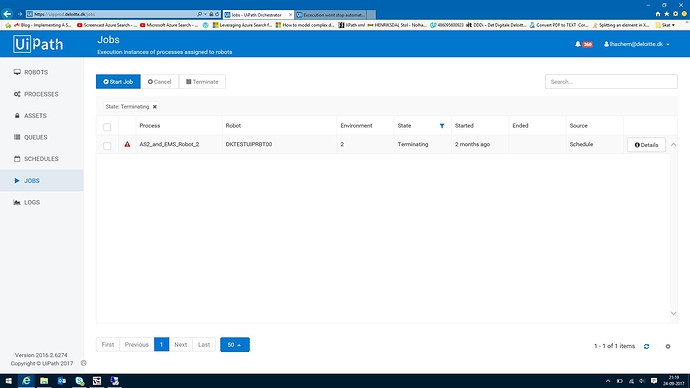Open the lhachem@deloitte.dk user menu
This screenshot has width=690, height=388.
click(637, 44)
